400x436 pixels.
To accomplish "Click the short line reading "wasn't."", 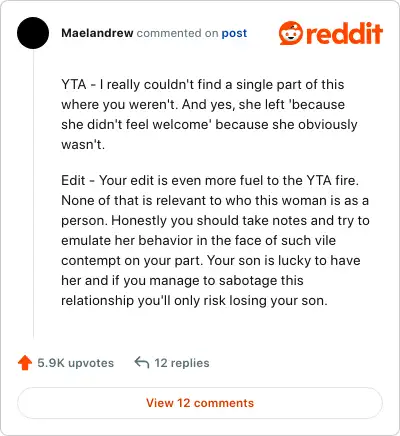I will (x=83, y=144).
